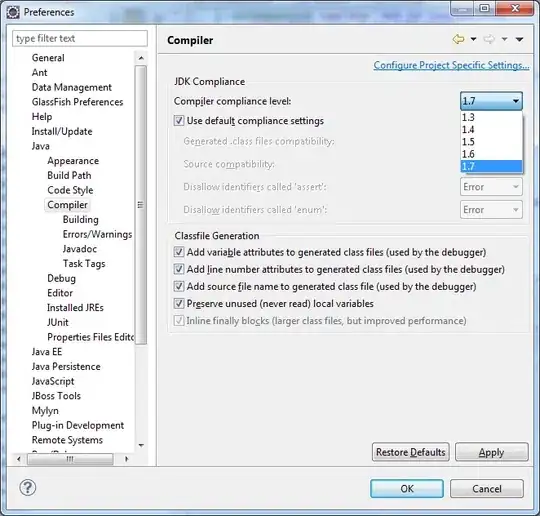The width and height of the screenshot is (540, 516).
Task: Click the forward navigation arrow icon
Action: tap(489, 39)
